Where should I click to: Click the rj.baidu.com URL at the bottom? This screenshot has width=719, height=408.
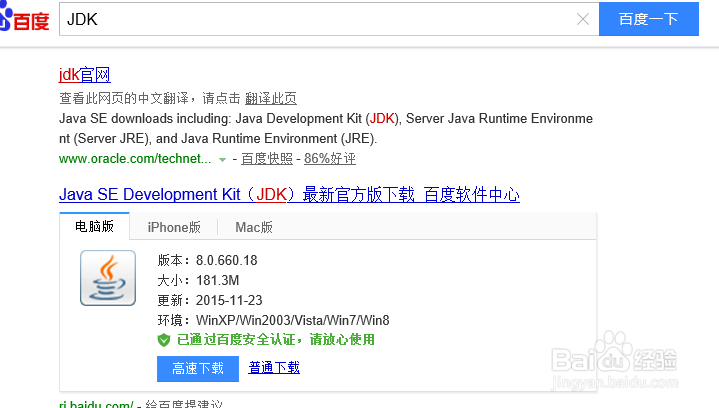point(96,404)
